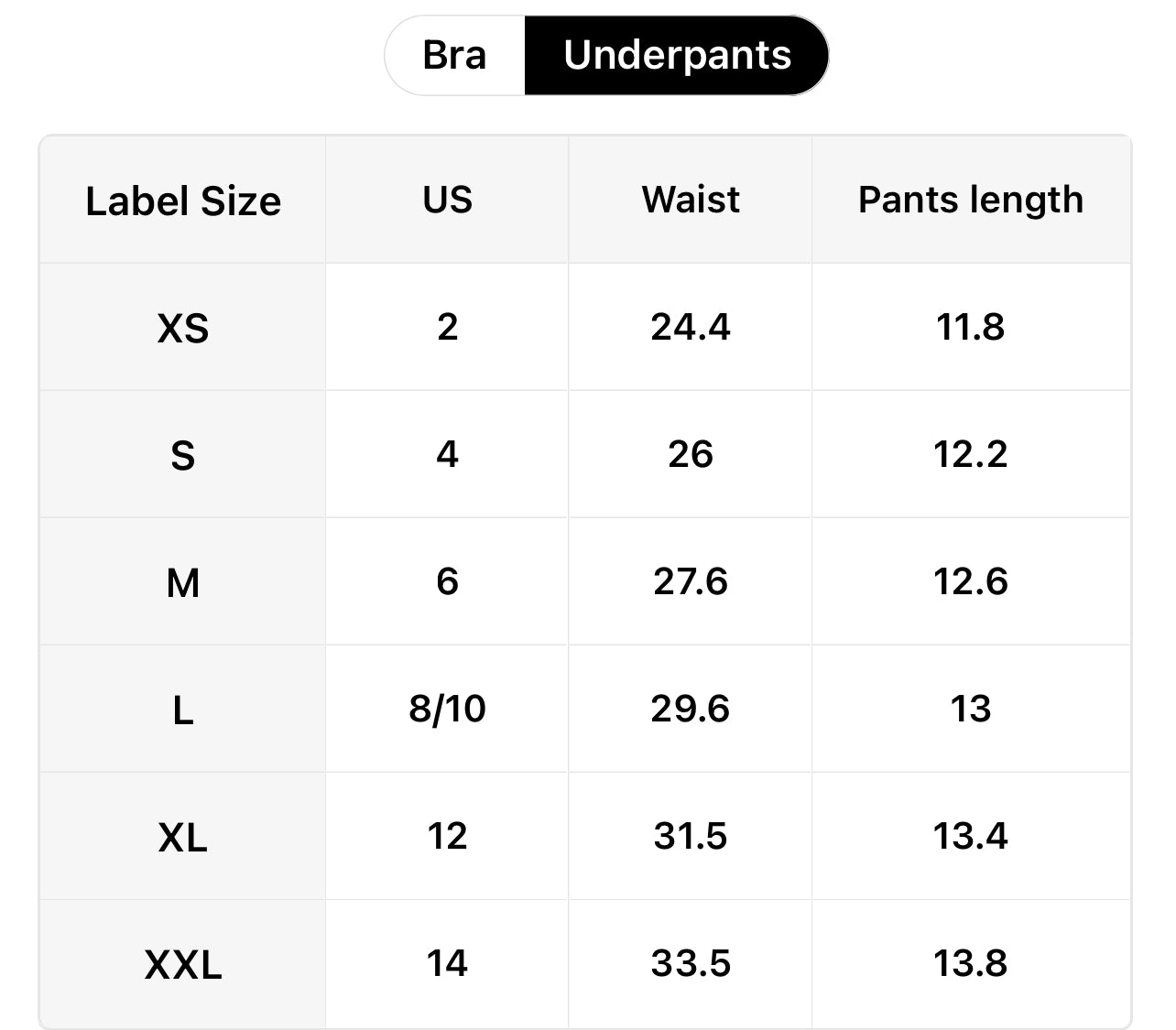Click the US column header
Viewport: 1176px width, 1030px height.
[x=447, y=200]
